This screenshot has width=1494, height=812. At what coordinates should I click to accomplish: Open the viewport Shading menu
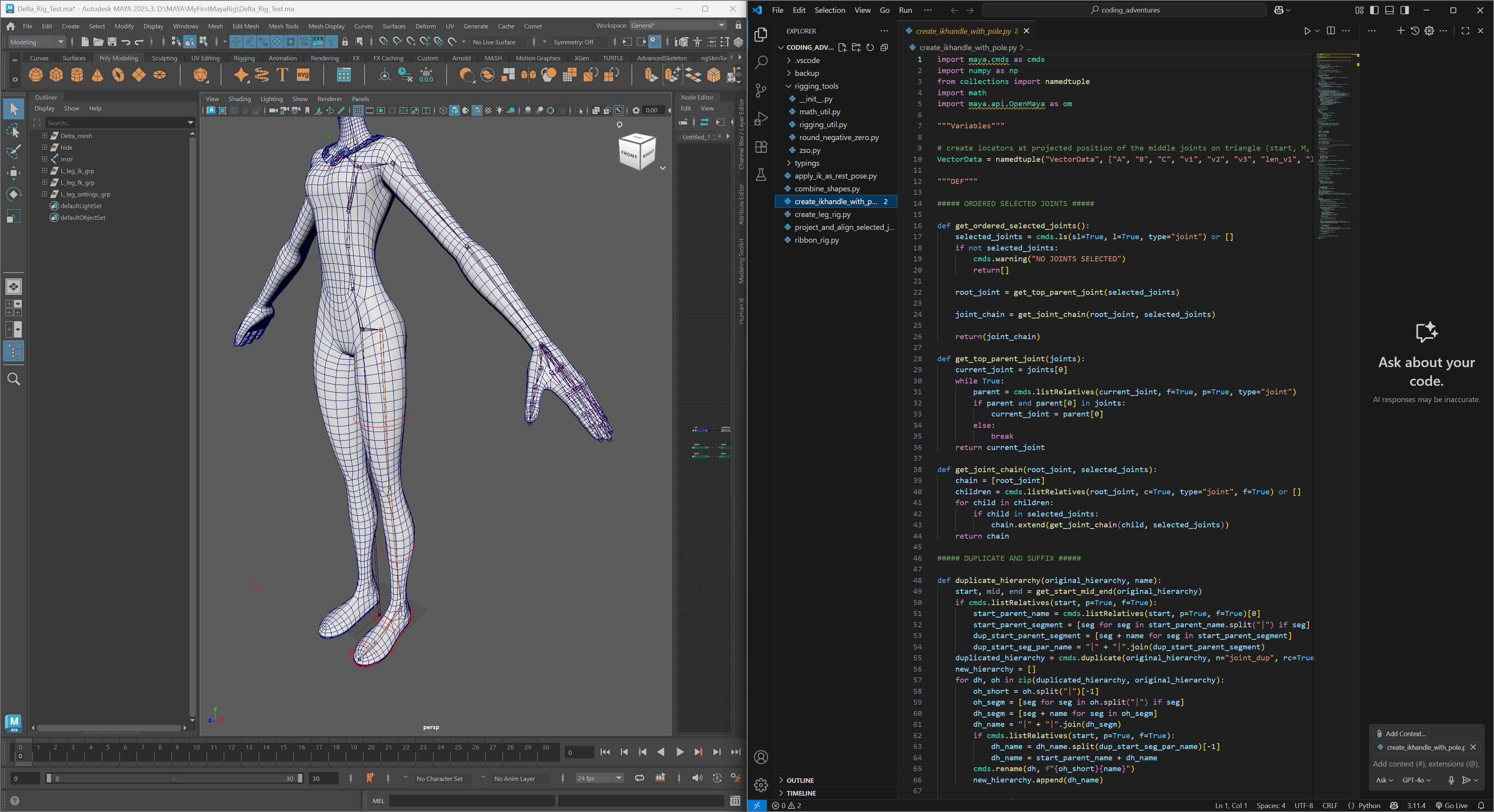tap(240, 99)
